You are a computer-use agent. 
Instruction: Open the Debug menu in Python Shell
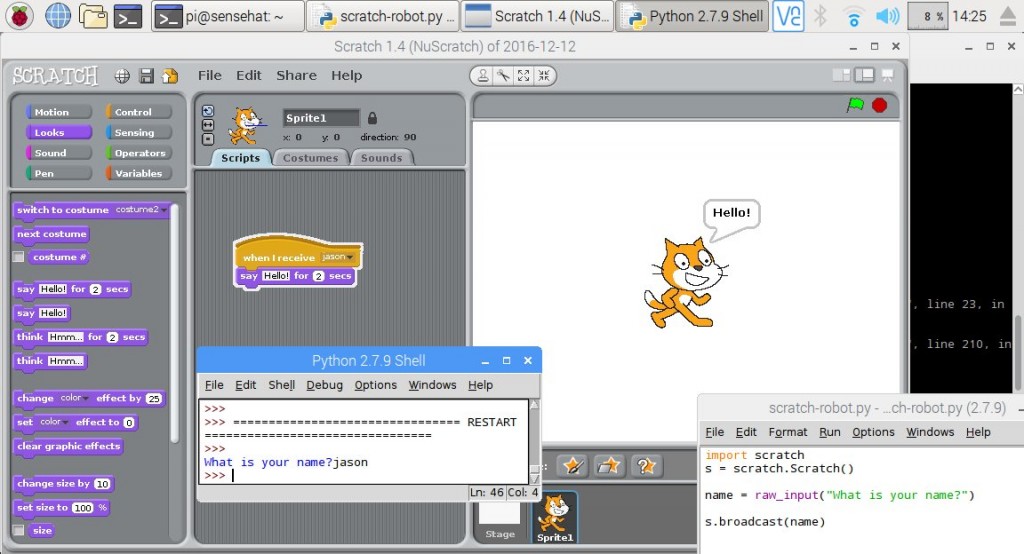(324, 385)
